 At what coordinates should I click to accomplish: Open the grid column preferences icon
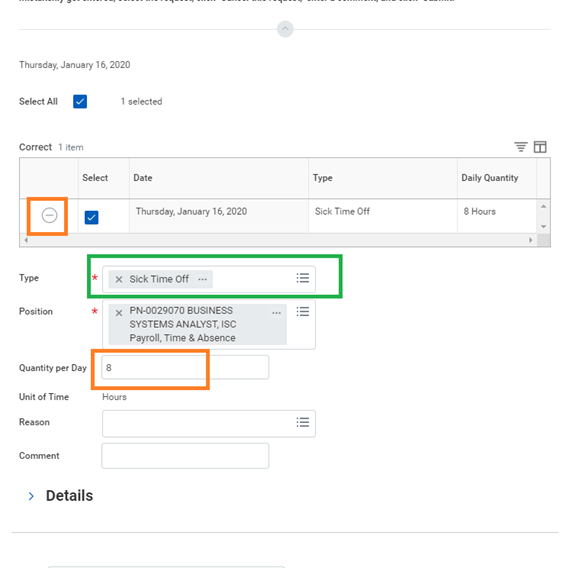click(x=540, y=147)
